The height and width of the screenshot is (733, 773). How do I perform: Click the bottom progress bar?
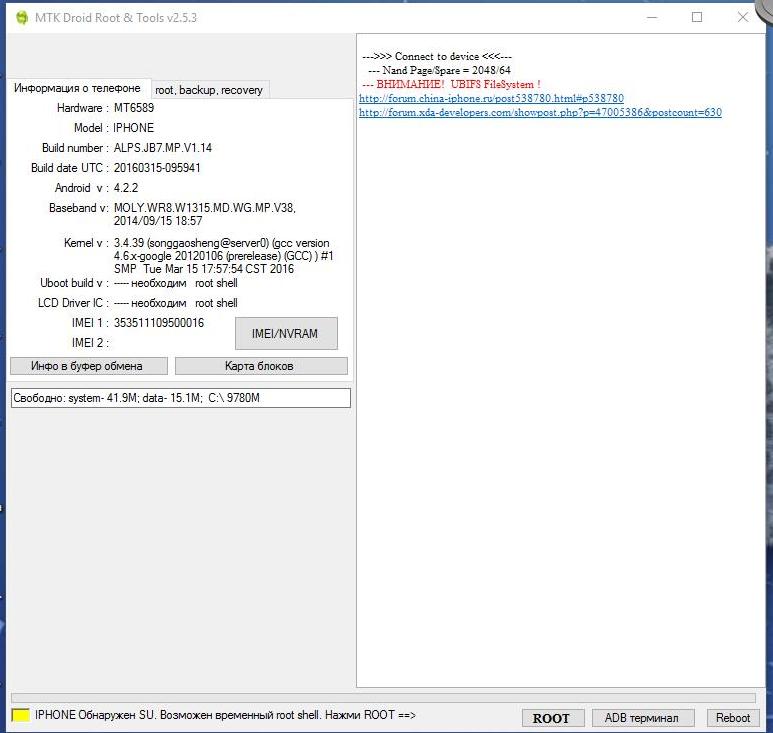tap(383, 698)
